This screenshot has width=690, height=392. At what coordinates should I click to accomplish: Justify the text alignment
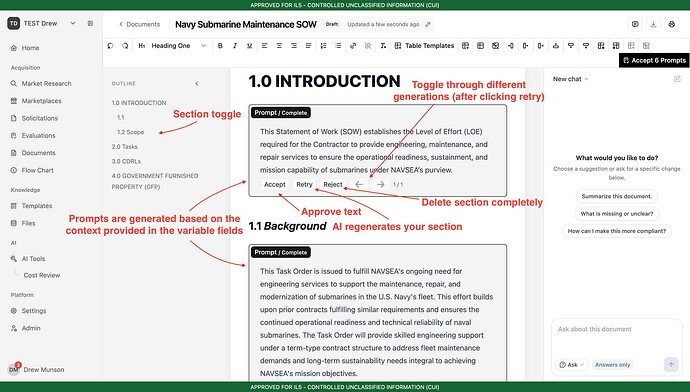pyautogui.click(x=308, y=46)
